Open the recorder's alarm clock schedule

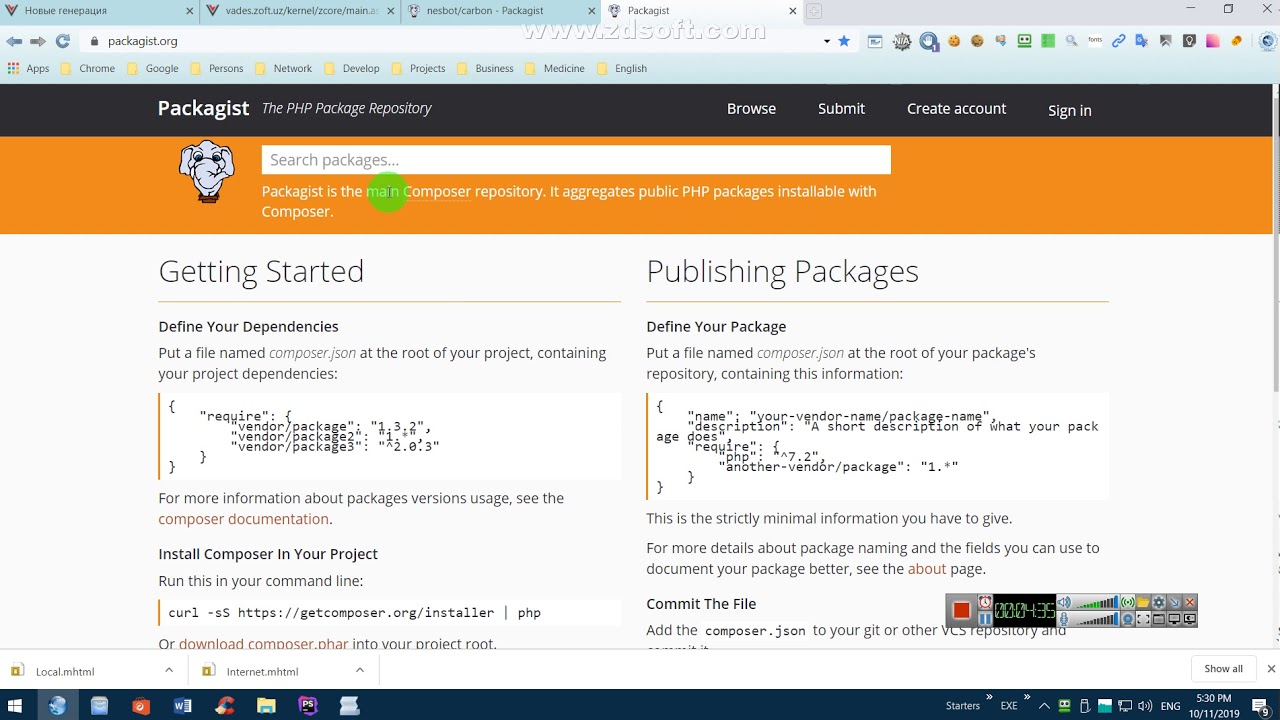[x=985, y=602]
